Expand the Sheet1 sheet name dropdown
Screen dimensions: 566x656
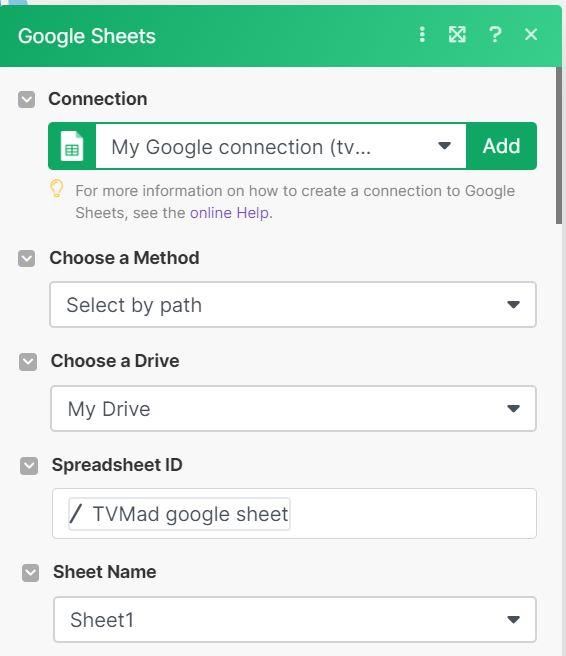point(295,620)
